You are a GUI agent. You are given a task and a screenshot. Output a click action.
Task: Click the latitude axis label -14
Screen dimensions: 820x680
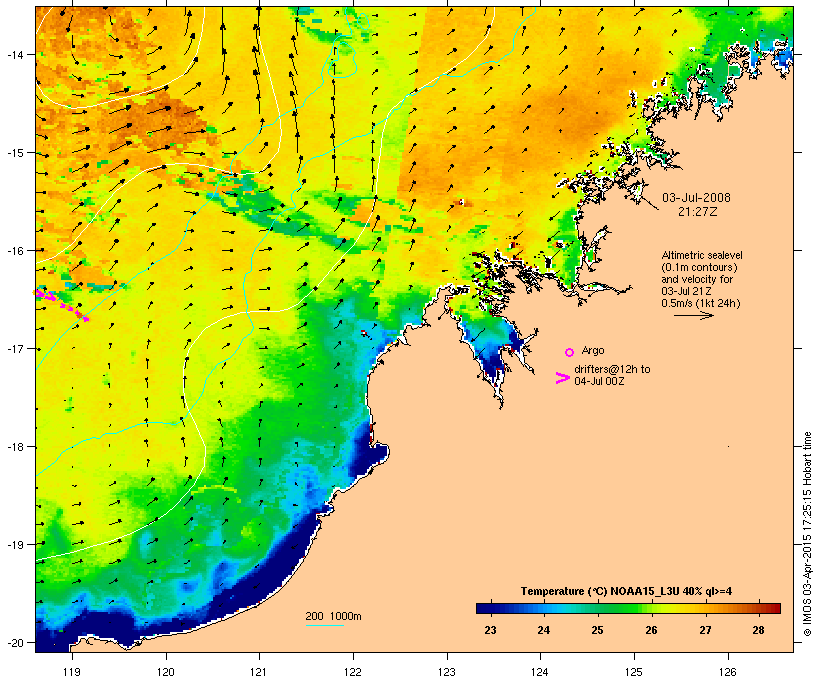tap(15, 54)
